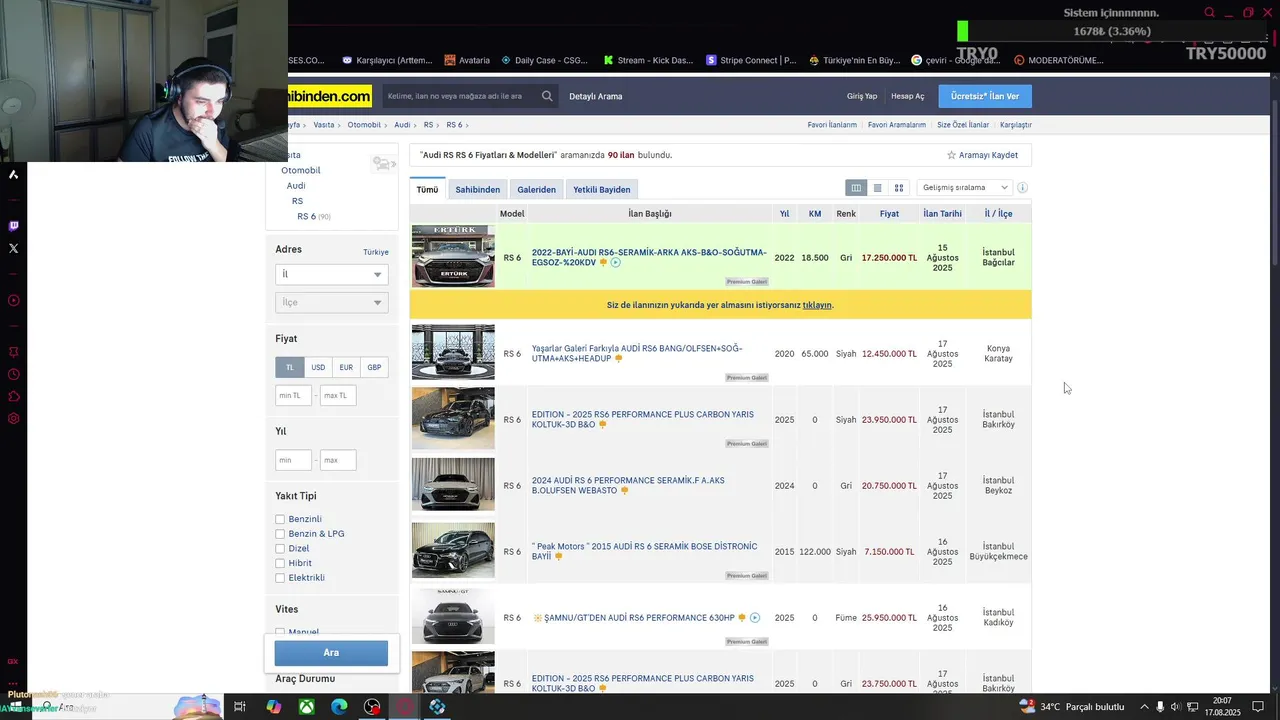The width and height of the screenshot is (1280, 720).
Task: Check the Dizel fuel type checkbox
Action: coord(280,548)
